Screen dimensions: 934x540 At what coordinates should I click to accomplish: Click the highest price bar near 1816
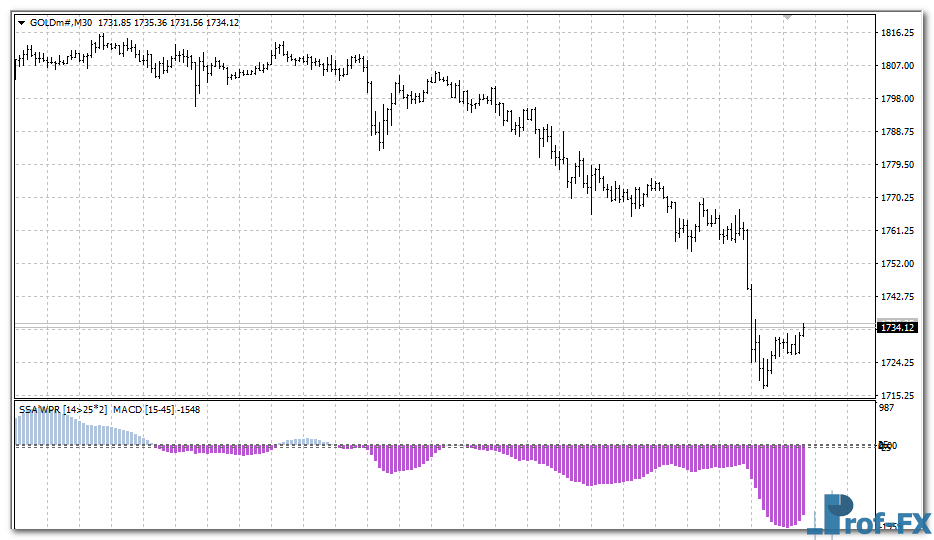[102, 42]
